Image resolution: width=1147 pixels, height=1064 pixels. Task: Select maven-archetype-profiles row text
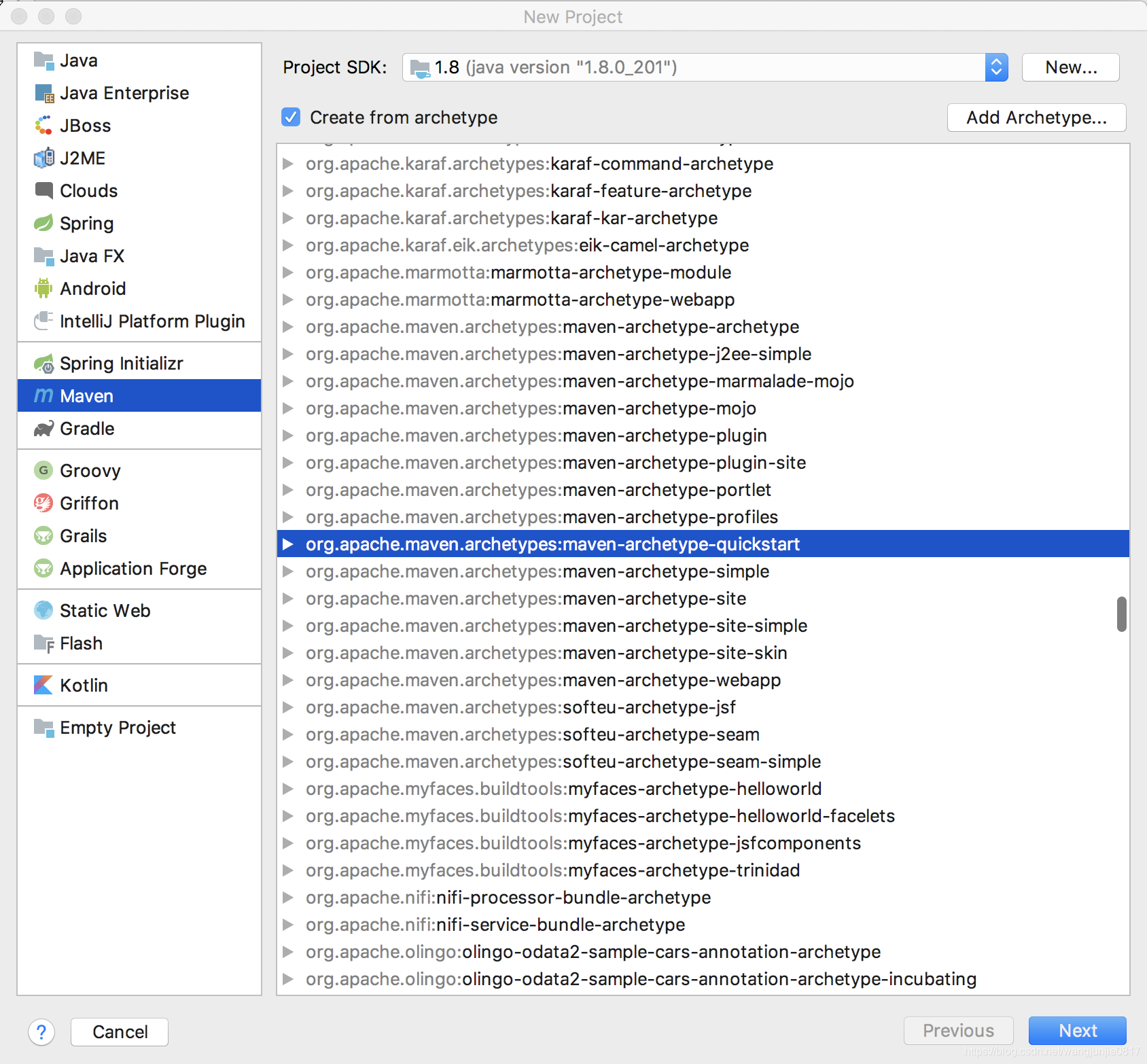pos(542,517)
